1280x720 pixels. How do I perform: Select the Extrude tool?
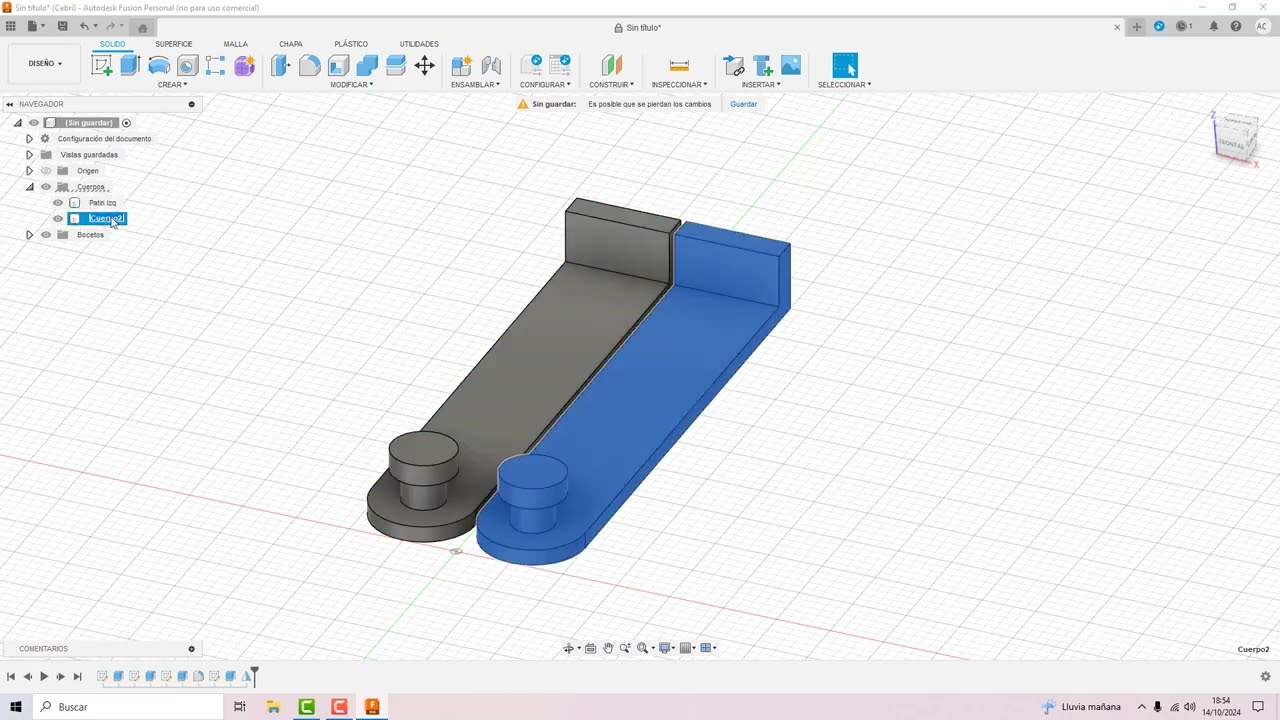pos(130,66)
